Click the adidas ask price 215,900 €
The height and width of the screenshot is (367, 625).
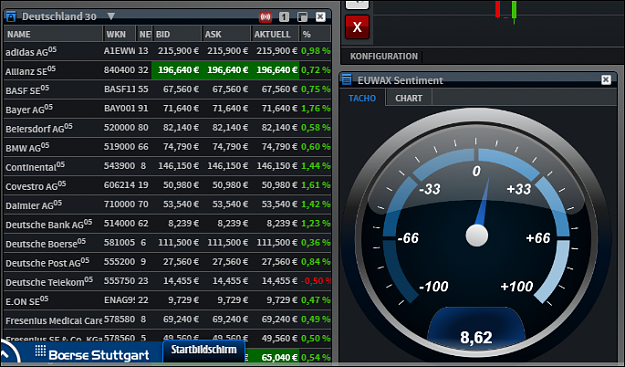(228, 51)
